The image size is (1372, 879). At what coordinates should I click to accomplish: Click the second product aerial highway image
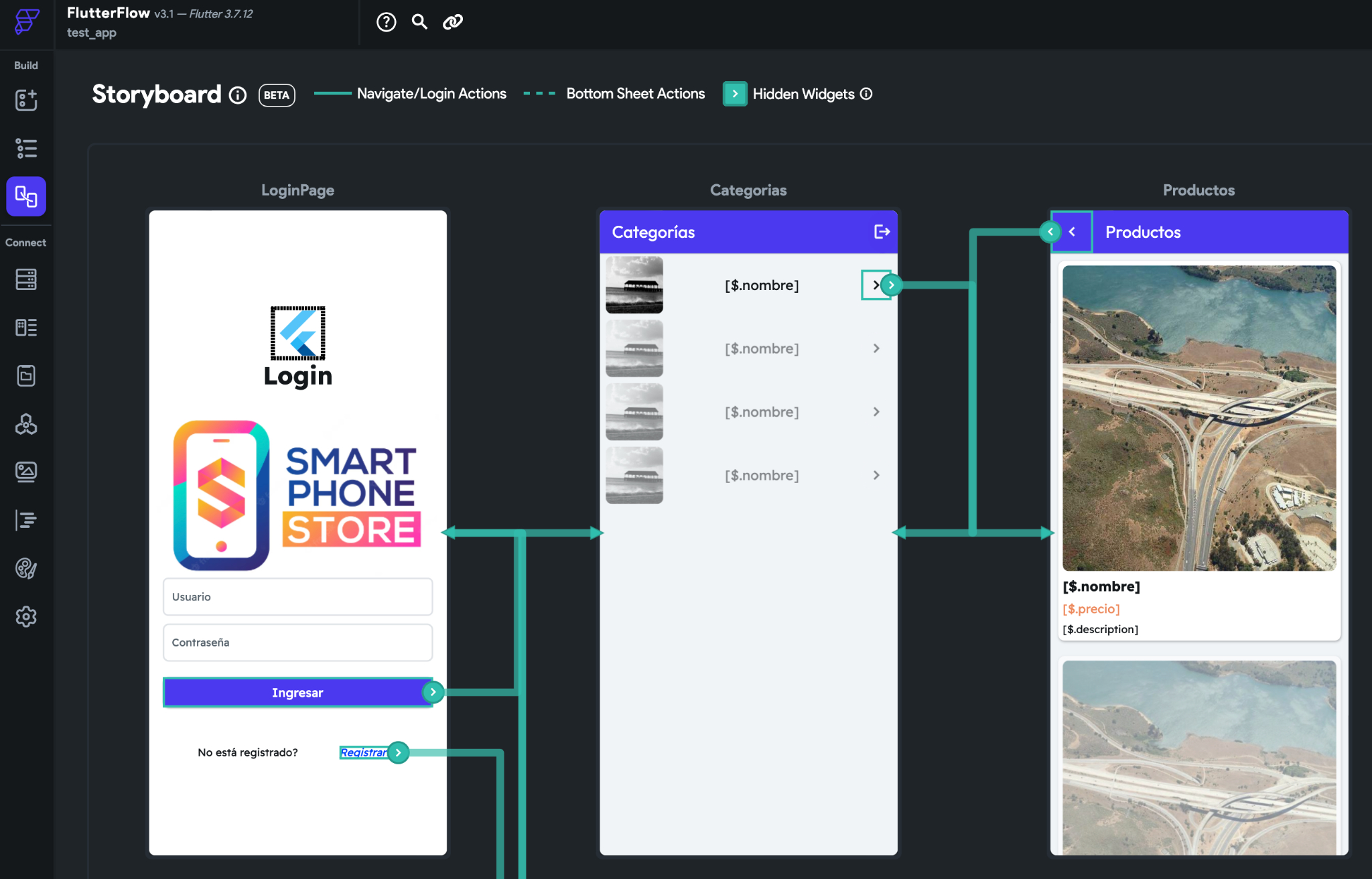click(1199, 758)
